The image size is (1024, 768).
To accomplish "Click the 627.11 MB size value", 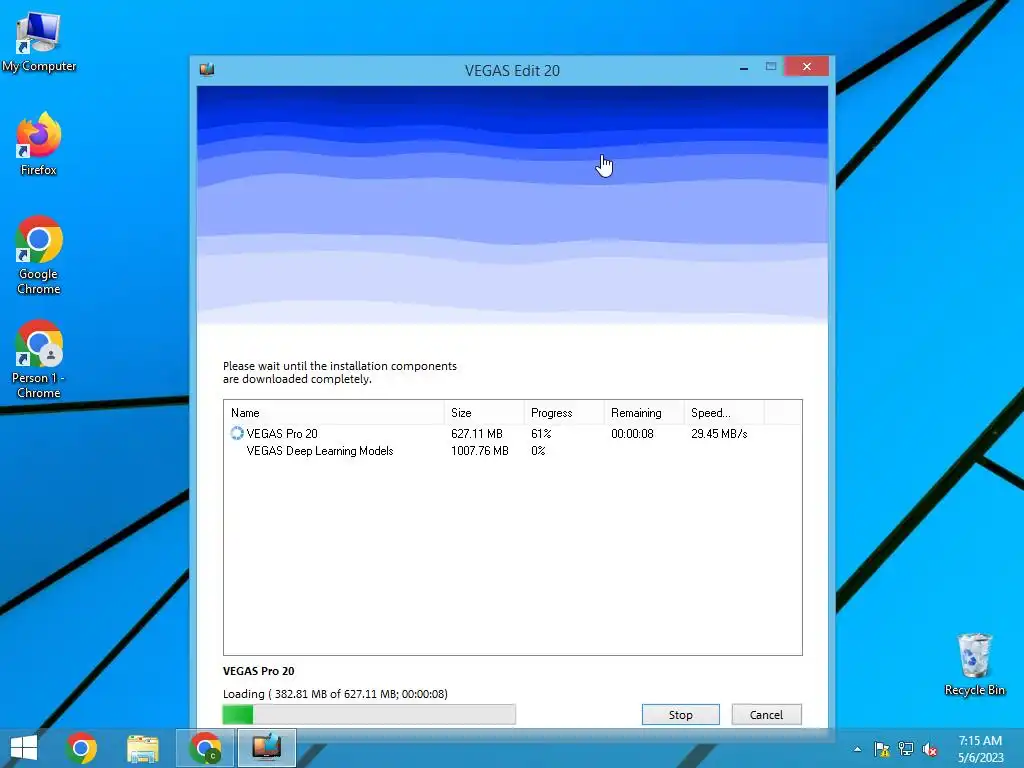I will pos(477,434).
